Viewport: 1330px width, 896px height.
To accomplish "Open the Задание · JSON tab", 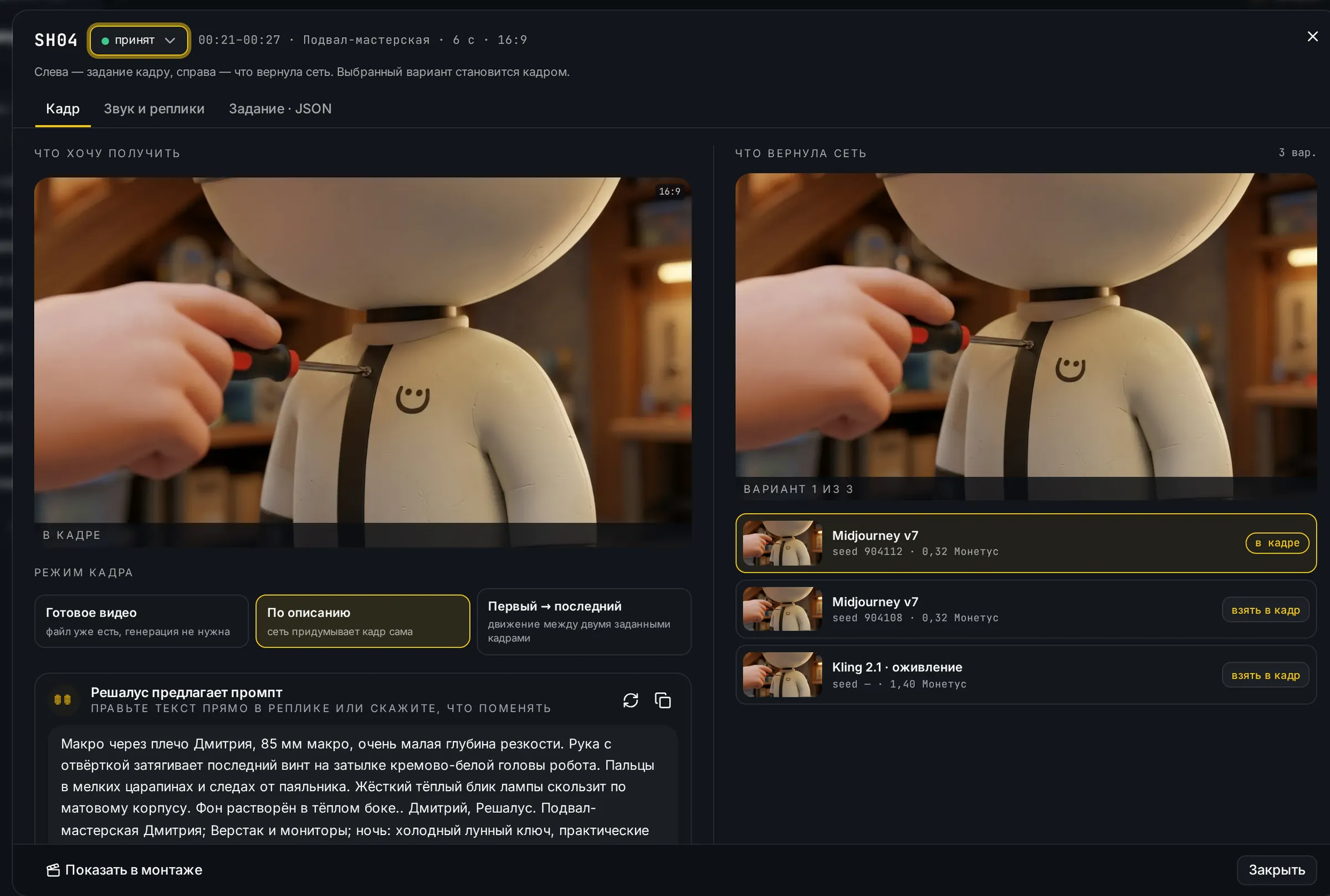I will (280, 109).
